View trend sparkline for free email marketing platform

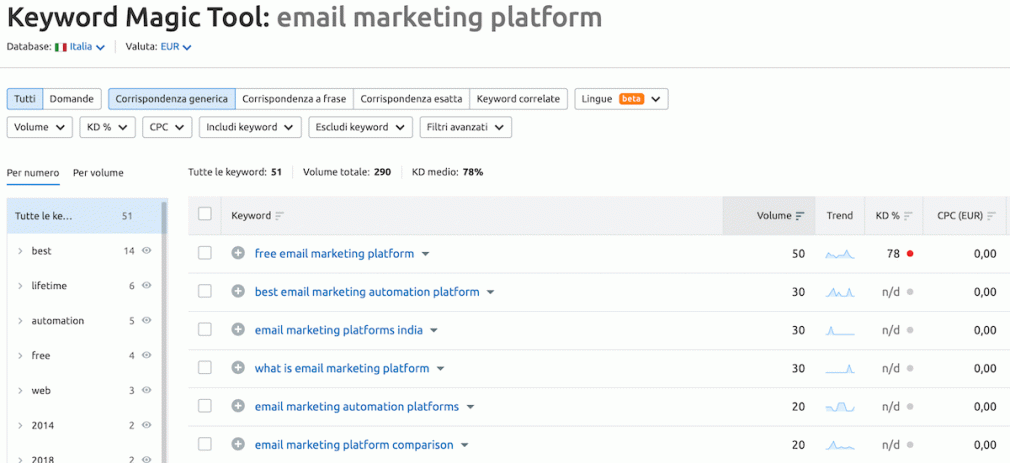pos(840,254)
